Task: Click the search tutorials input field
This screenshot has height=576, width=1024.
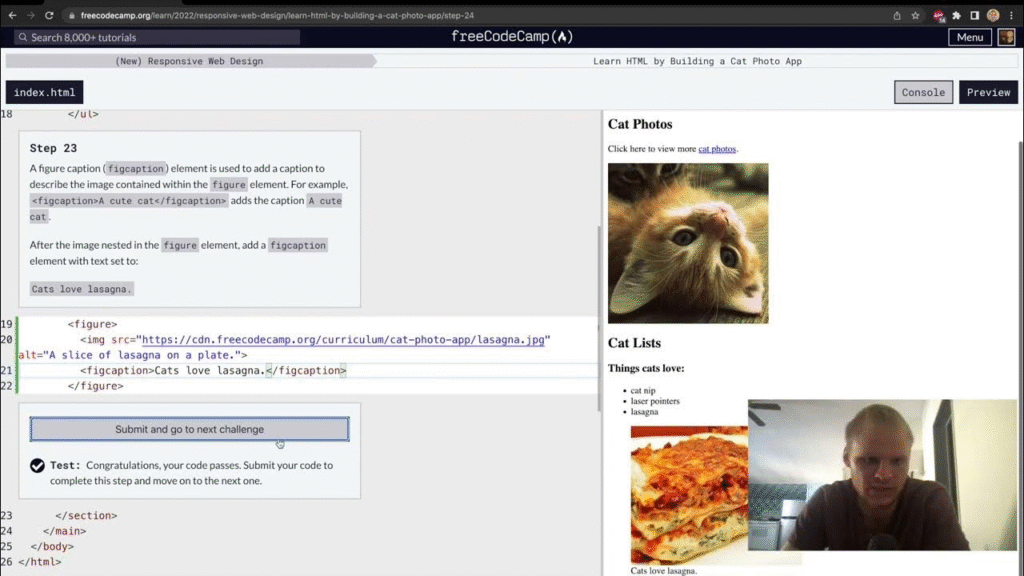Action: (x=158, y=37)
